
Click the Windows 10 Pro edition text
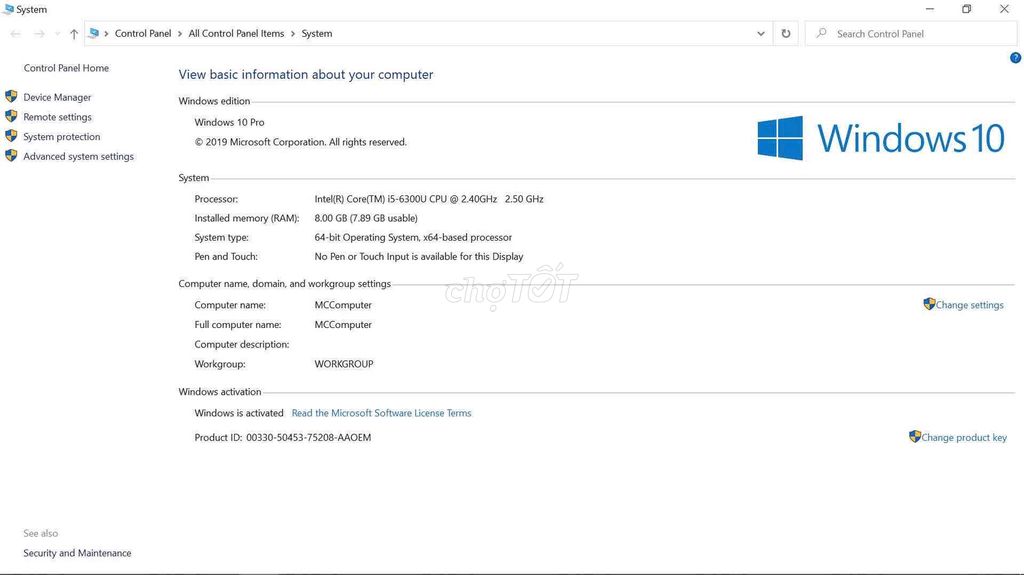(x=229, y=122)
